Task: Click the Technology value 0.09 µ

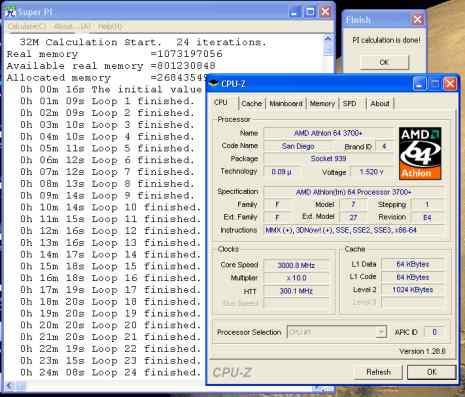Action: [282, 172]
